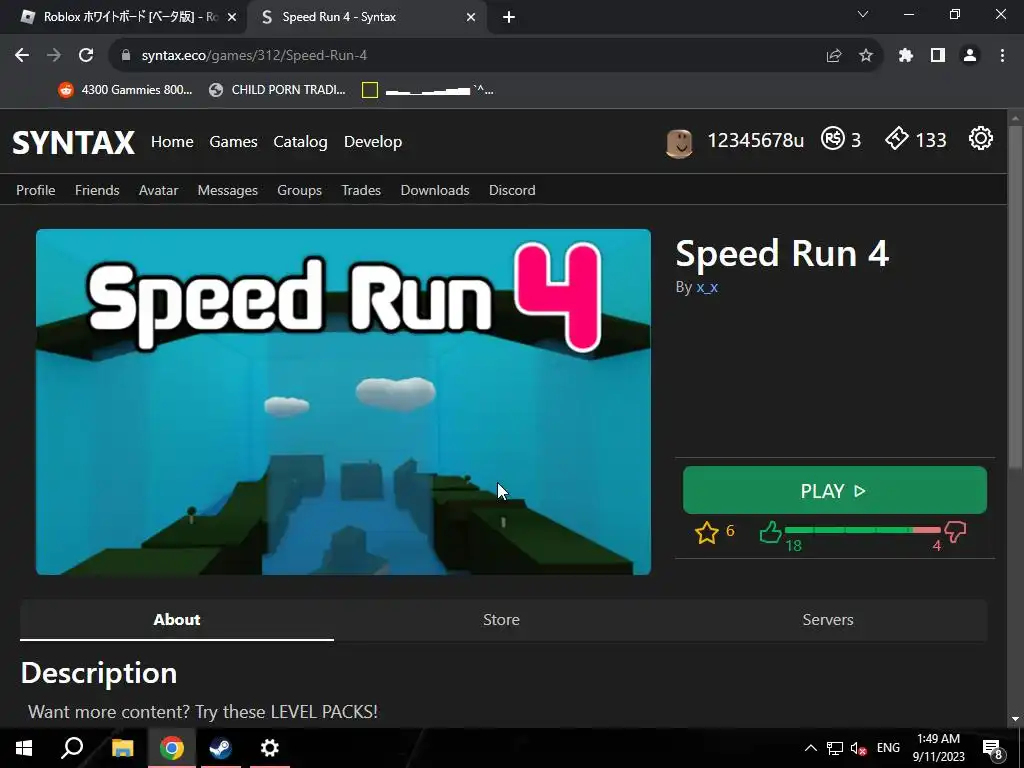Viewport: 1024px width, 768px height.
Task: Click the ENG language indicator
Action: pos(888,748)
